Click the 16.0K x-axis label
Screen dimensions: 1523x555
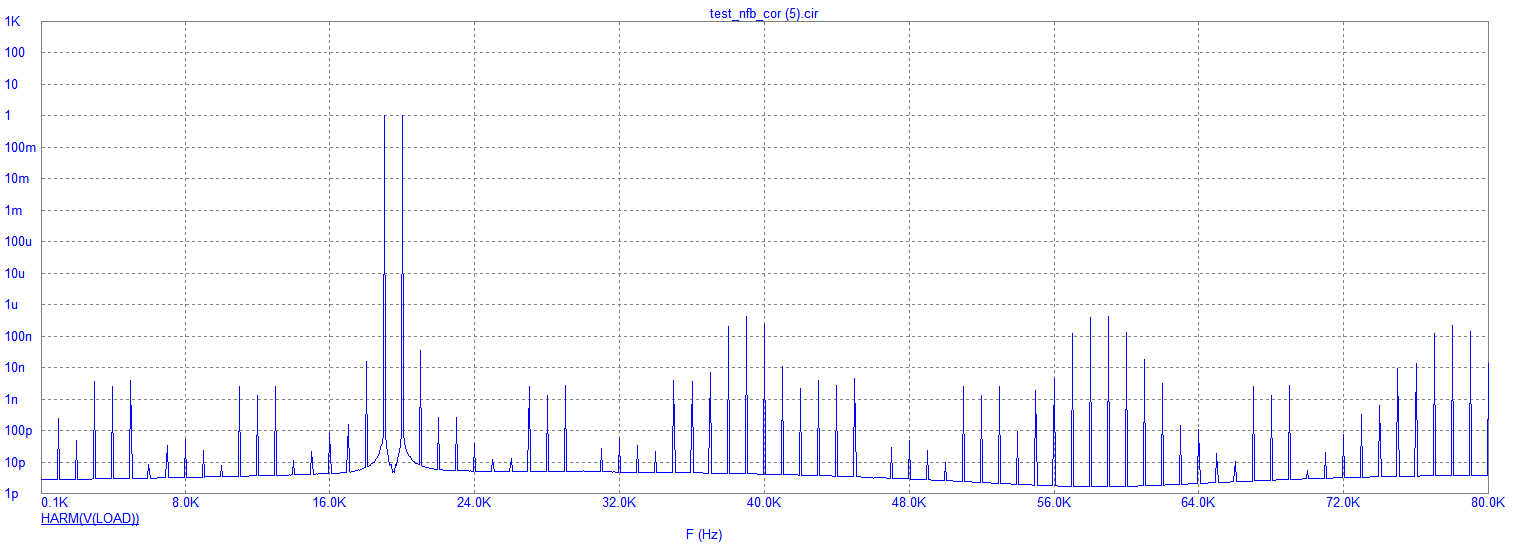click(329, 502)
